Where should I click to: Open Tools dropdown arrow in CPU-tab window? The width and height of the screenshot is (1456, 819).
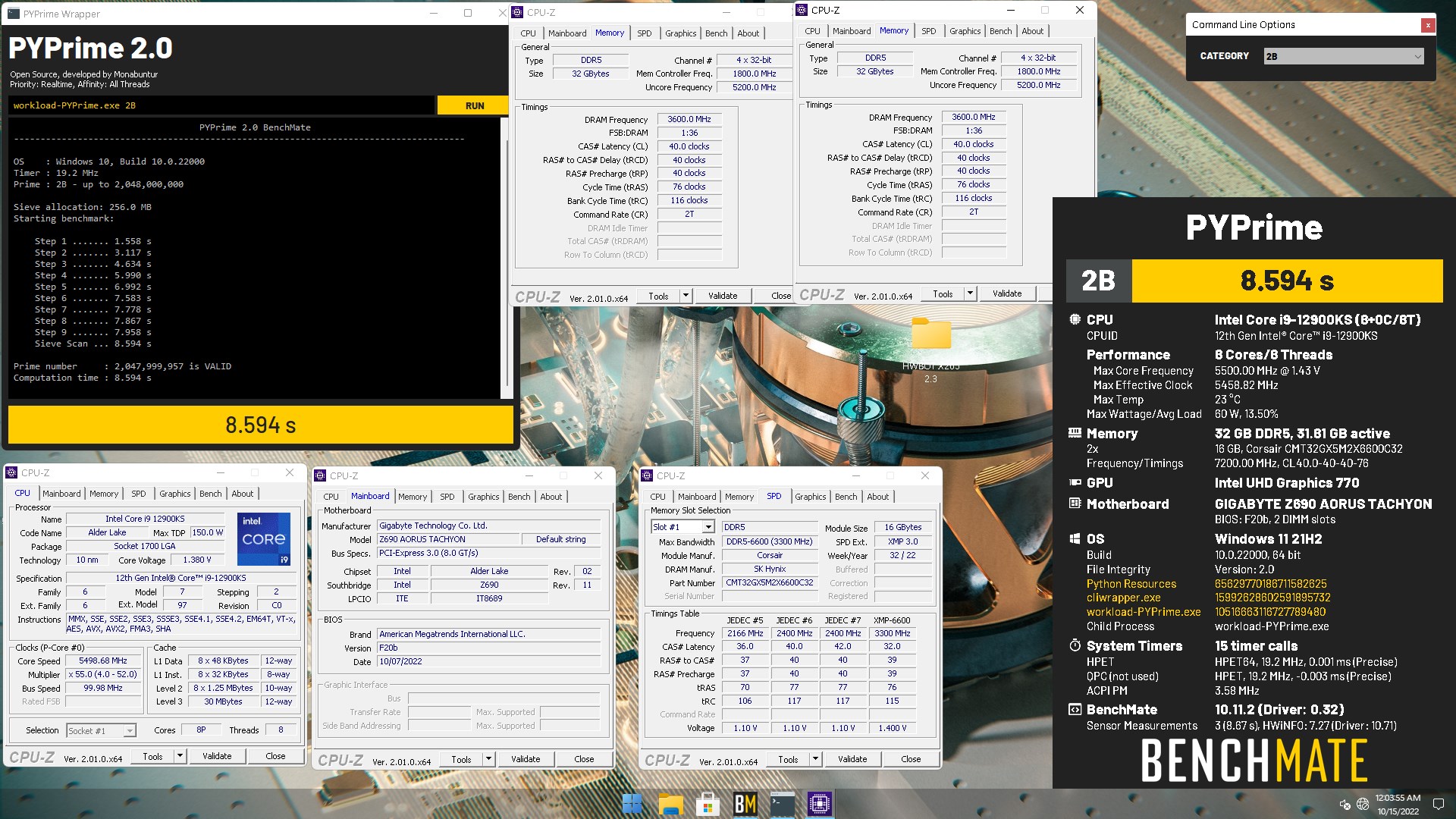click(x=180, y=756)
